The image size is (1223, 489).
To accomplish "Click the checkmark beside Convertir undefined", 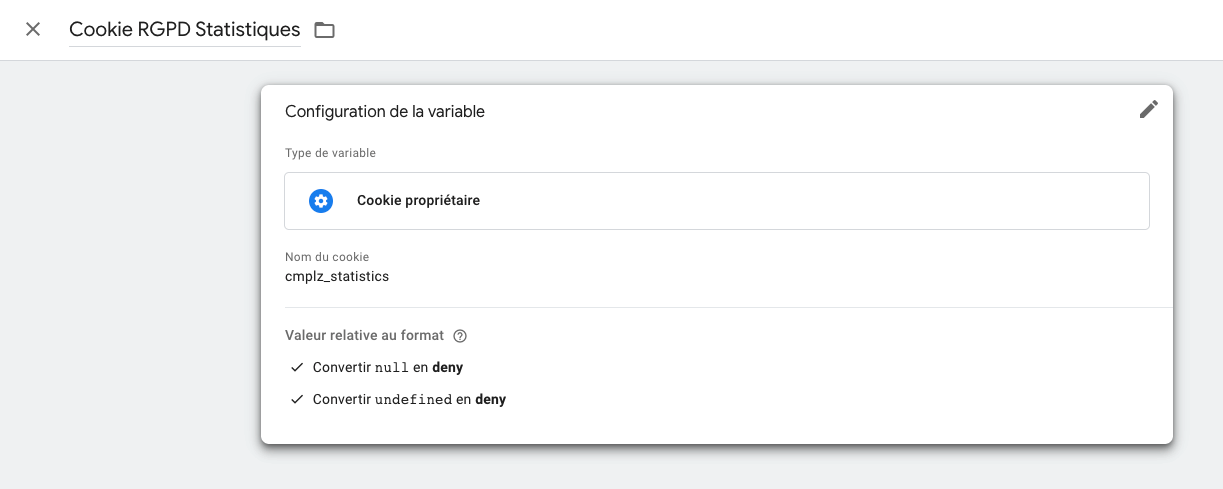I will pyautogui.click(x=297, y=400).
